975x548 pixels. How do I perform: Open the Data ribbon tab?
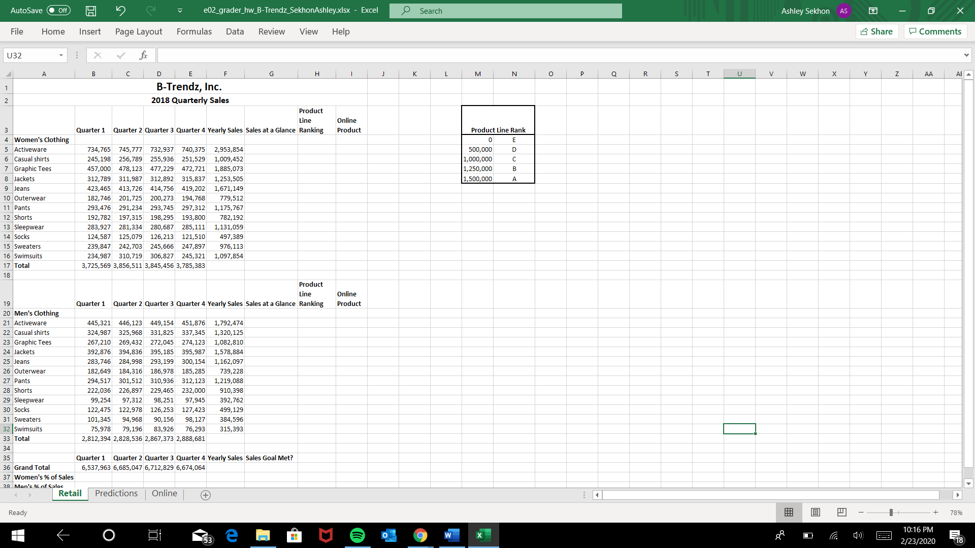click(x=234, y=32)
